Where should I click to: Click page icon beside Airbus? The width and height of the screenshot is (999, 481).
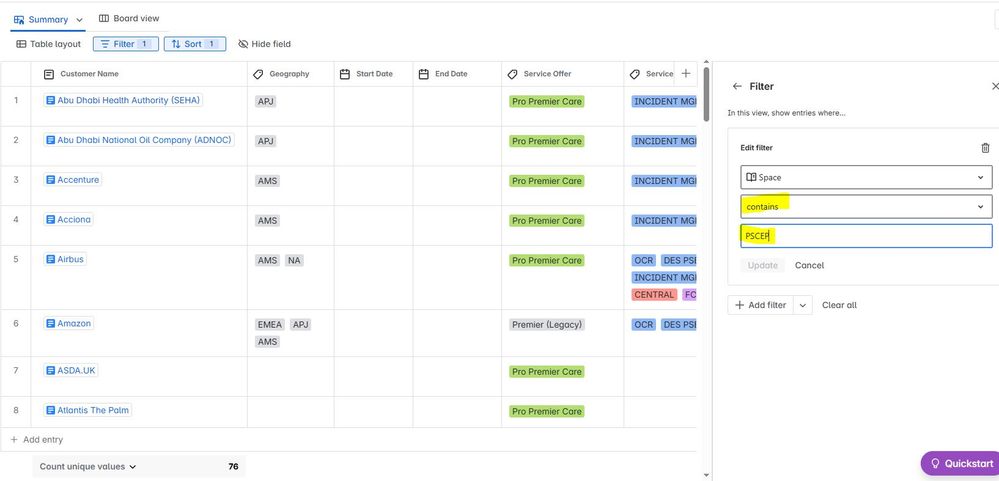point(51,259)
